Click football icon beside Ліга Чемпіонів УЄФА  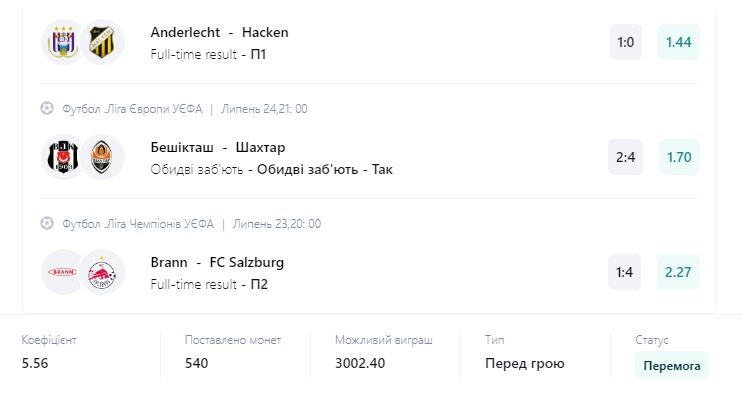pyautogui.click(x=47, y=223)
